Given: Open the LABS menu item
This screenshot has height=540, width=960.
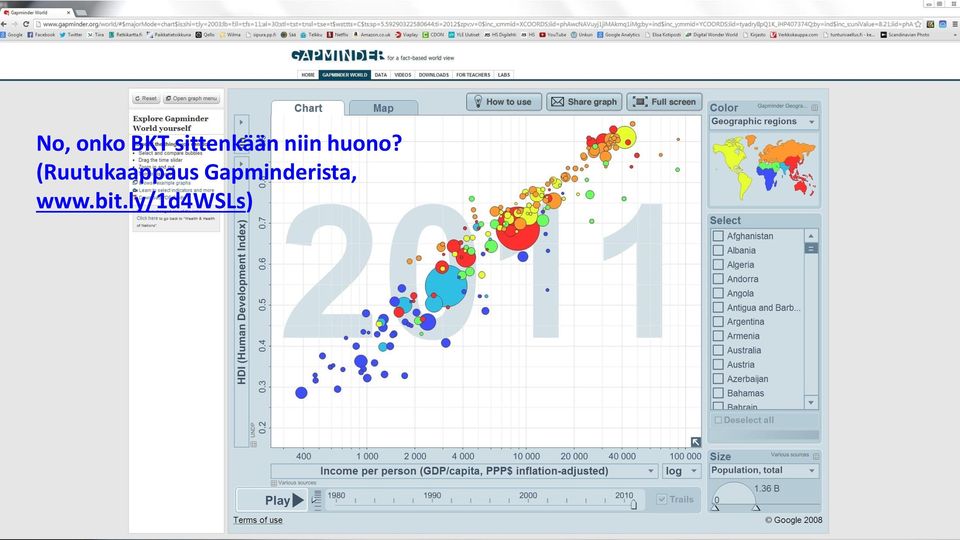Looking at the screenshot, I should point(504,75).
